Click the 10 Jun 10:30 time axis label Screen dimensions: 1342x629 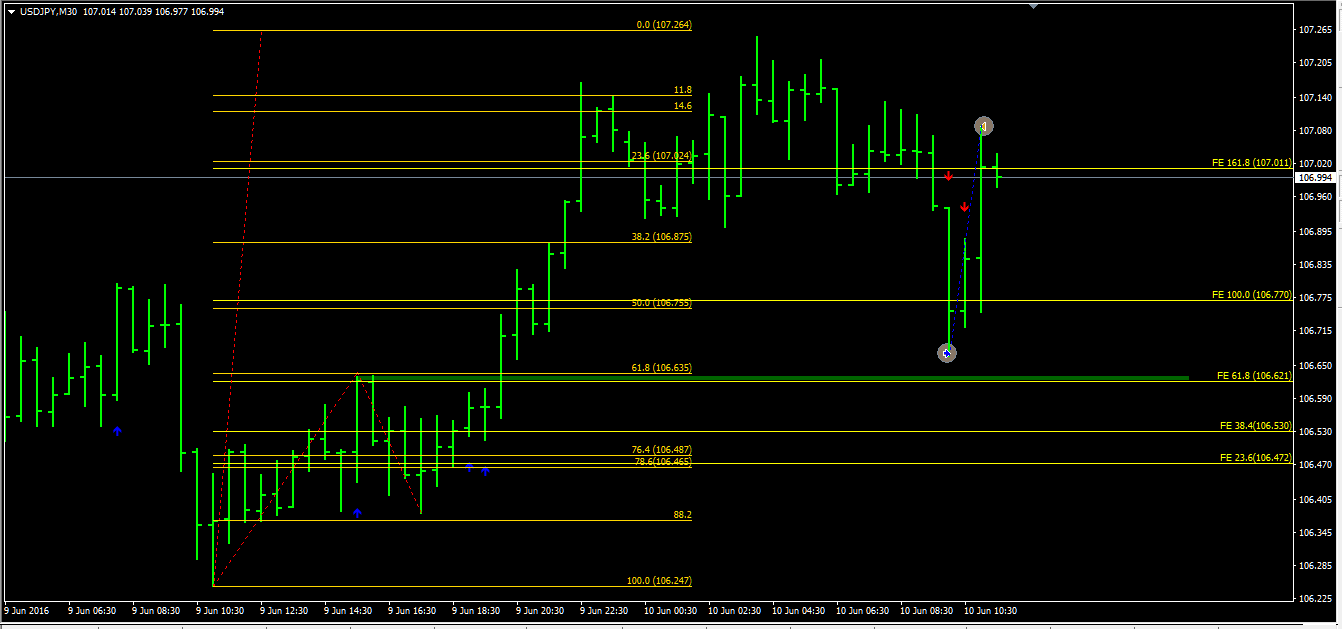tap(990, 610)
